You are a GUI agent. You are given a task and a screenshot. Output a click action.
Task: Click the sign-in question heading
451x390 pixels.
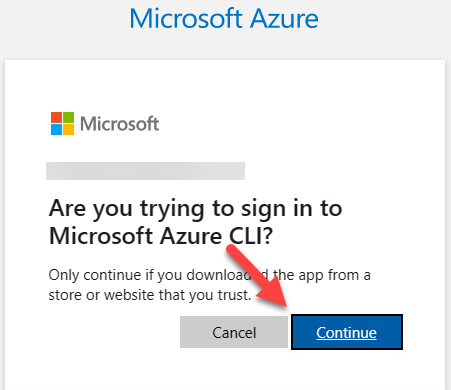point(195,222)
